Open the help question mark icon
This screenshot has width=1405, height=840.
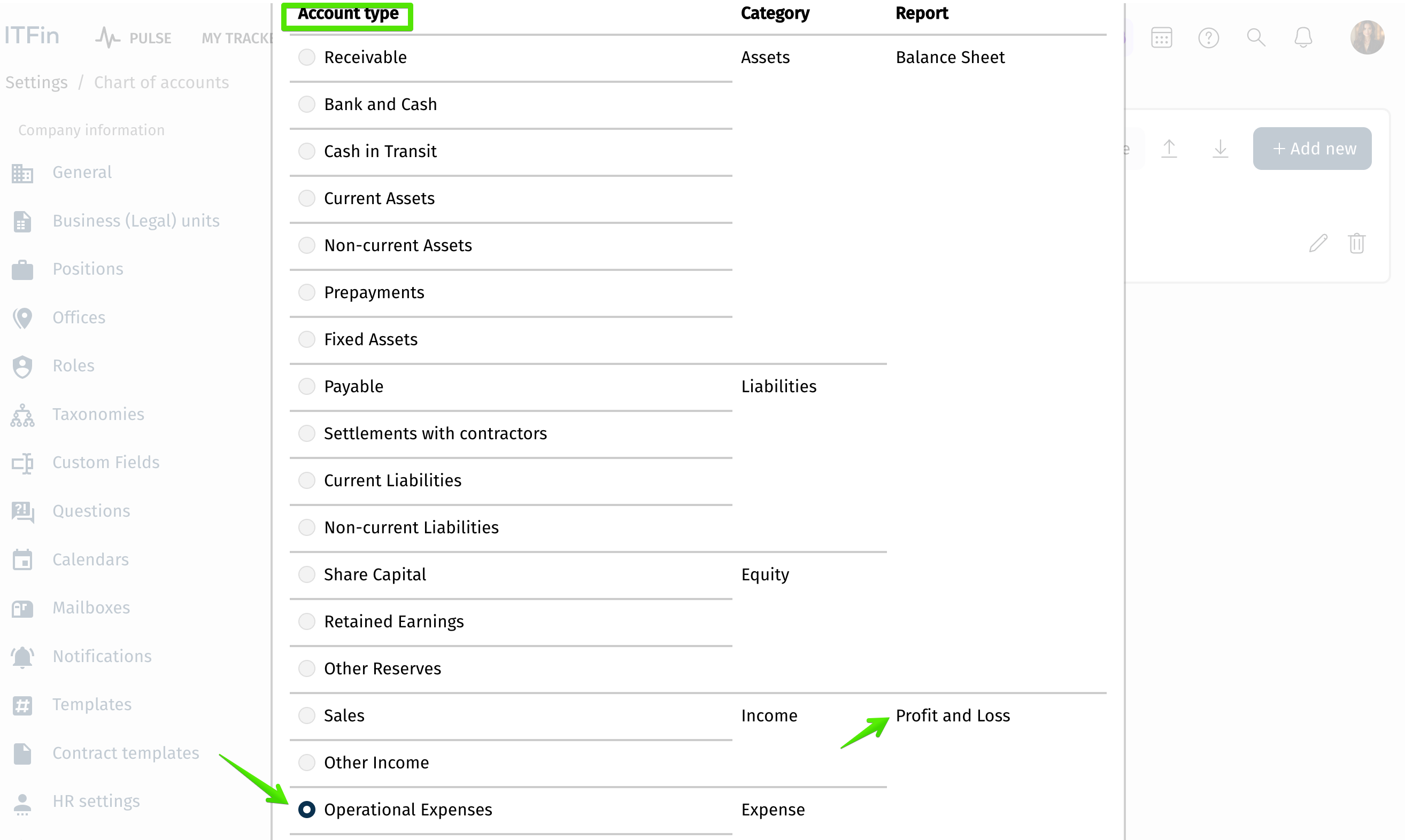(1208, 38)
